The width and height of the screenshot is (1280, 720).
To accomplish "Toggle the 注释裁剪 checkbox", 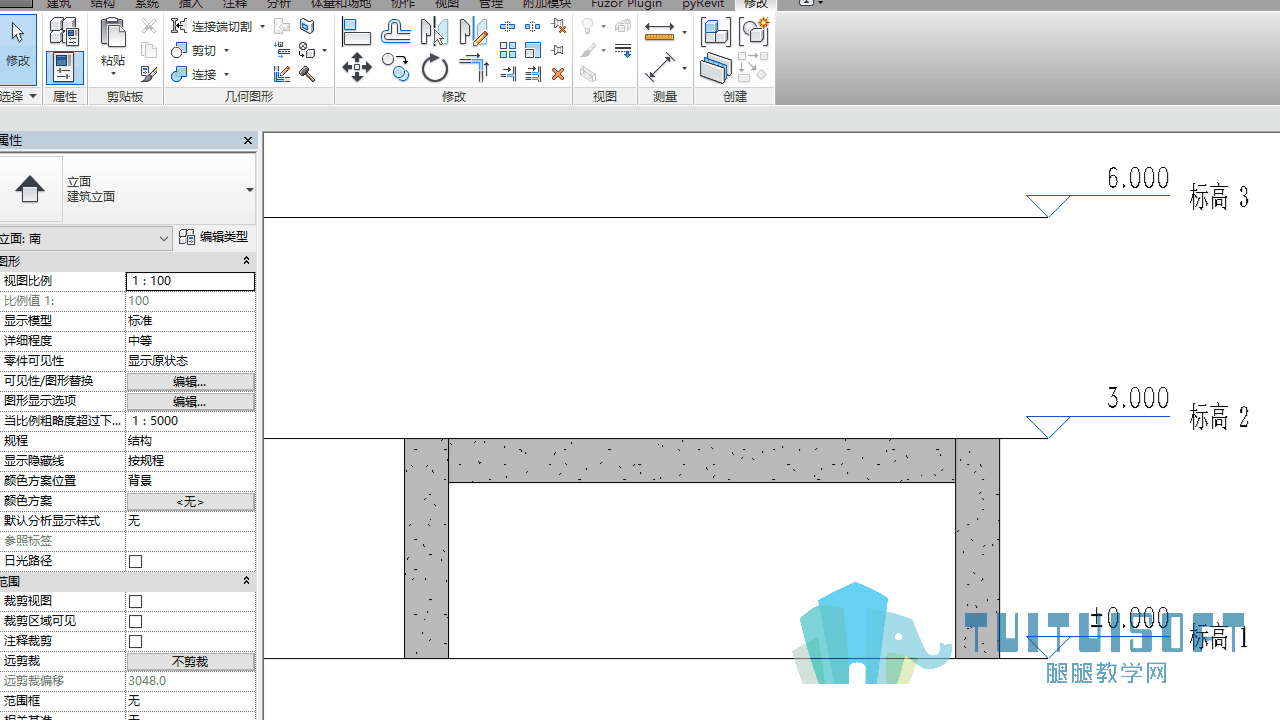I will pos(136,641).
